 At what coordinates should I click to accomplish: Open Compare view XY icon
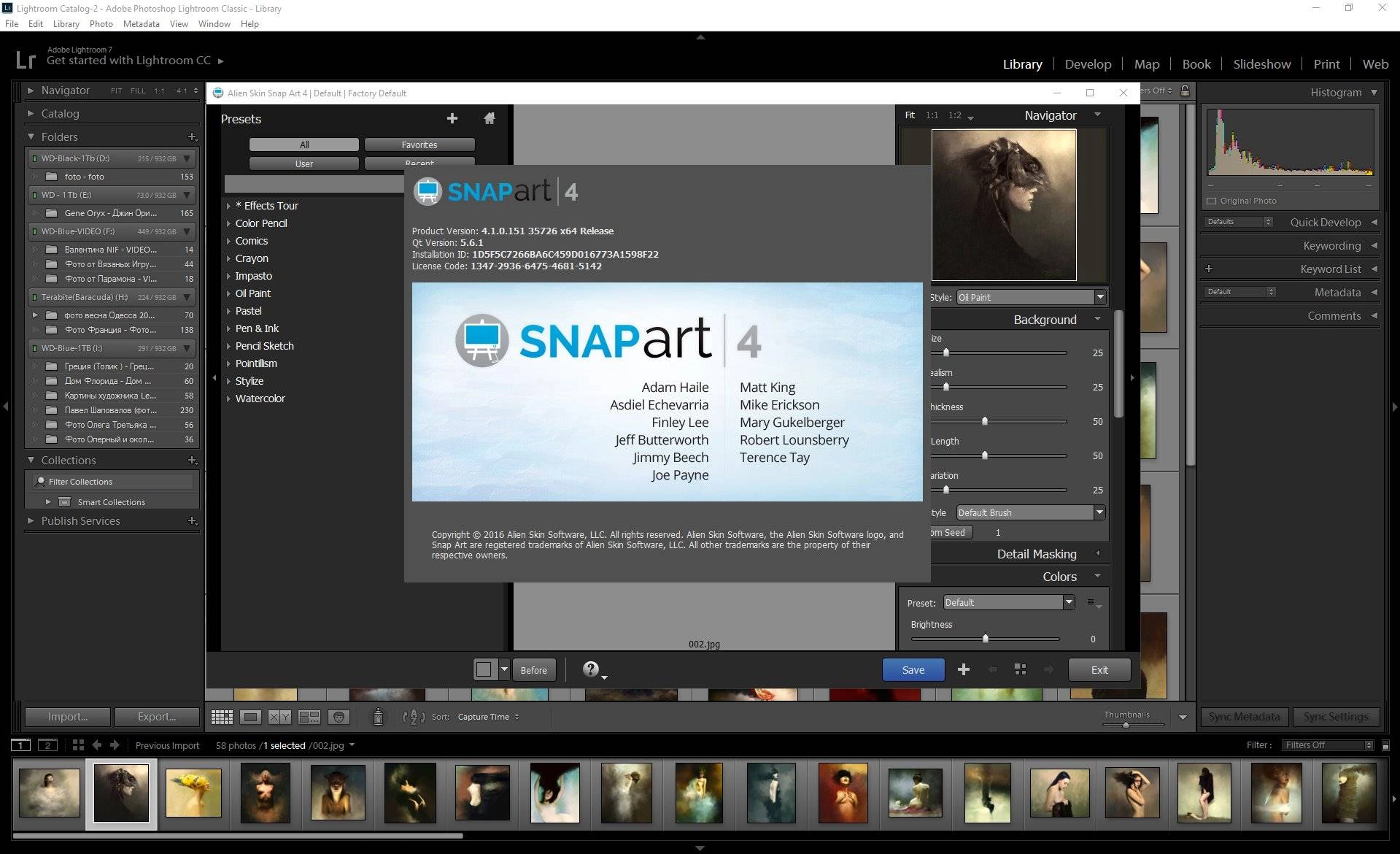click(x=279, y=717)
